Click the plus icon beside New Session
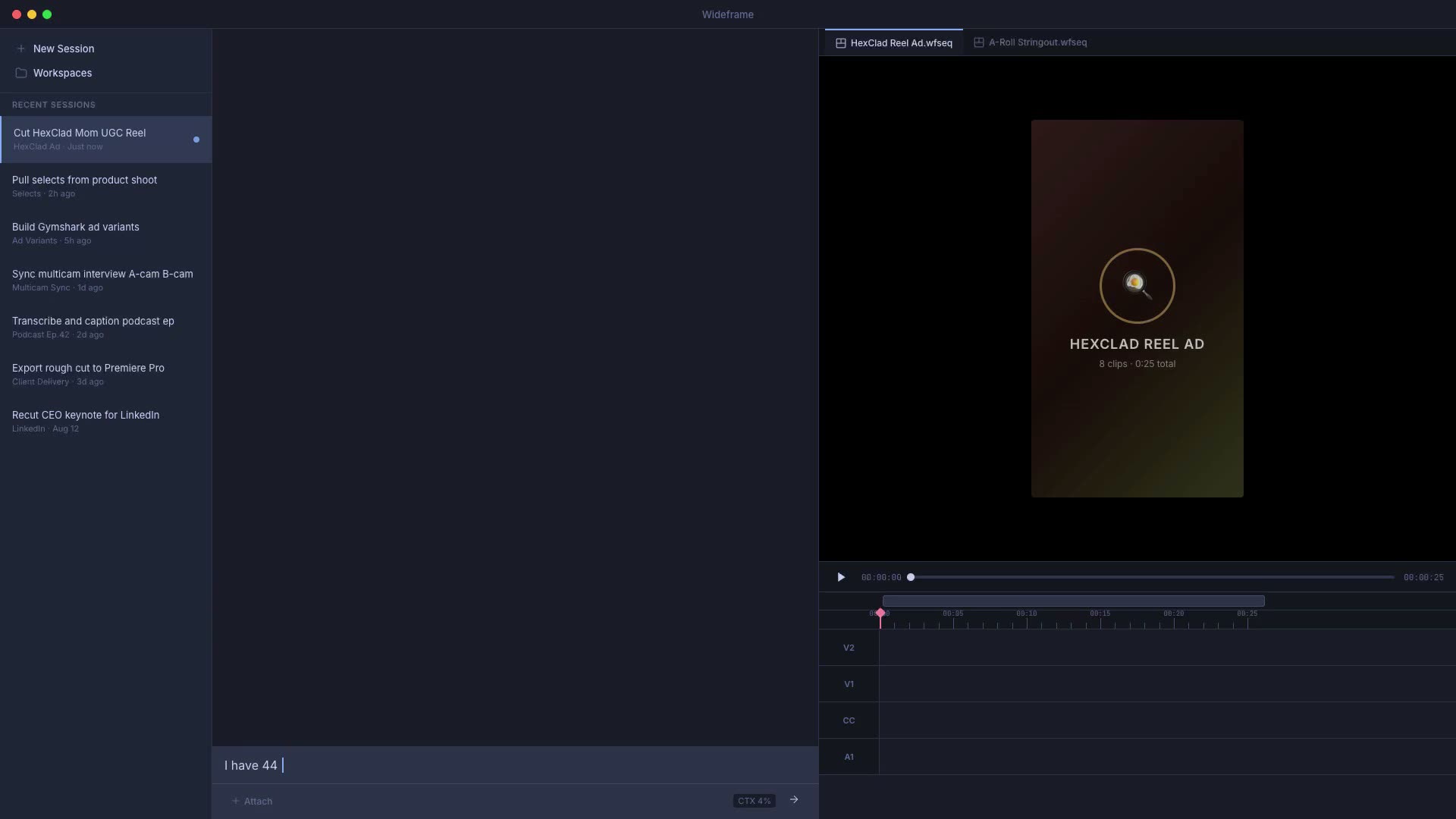Viewport: 1456px width, 819px height. click(x=21, y=49)
